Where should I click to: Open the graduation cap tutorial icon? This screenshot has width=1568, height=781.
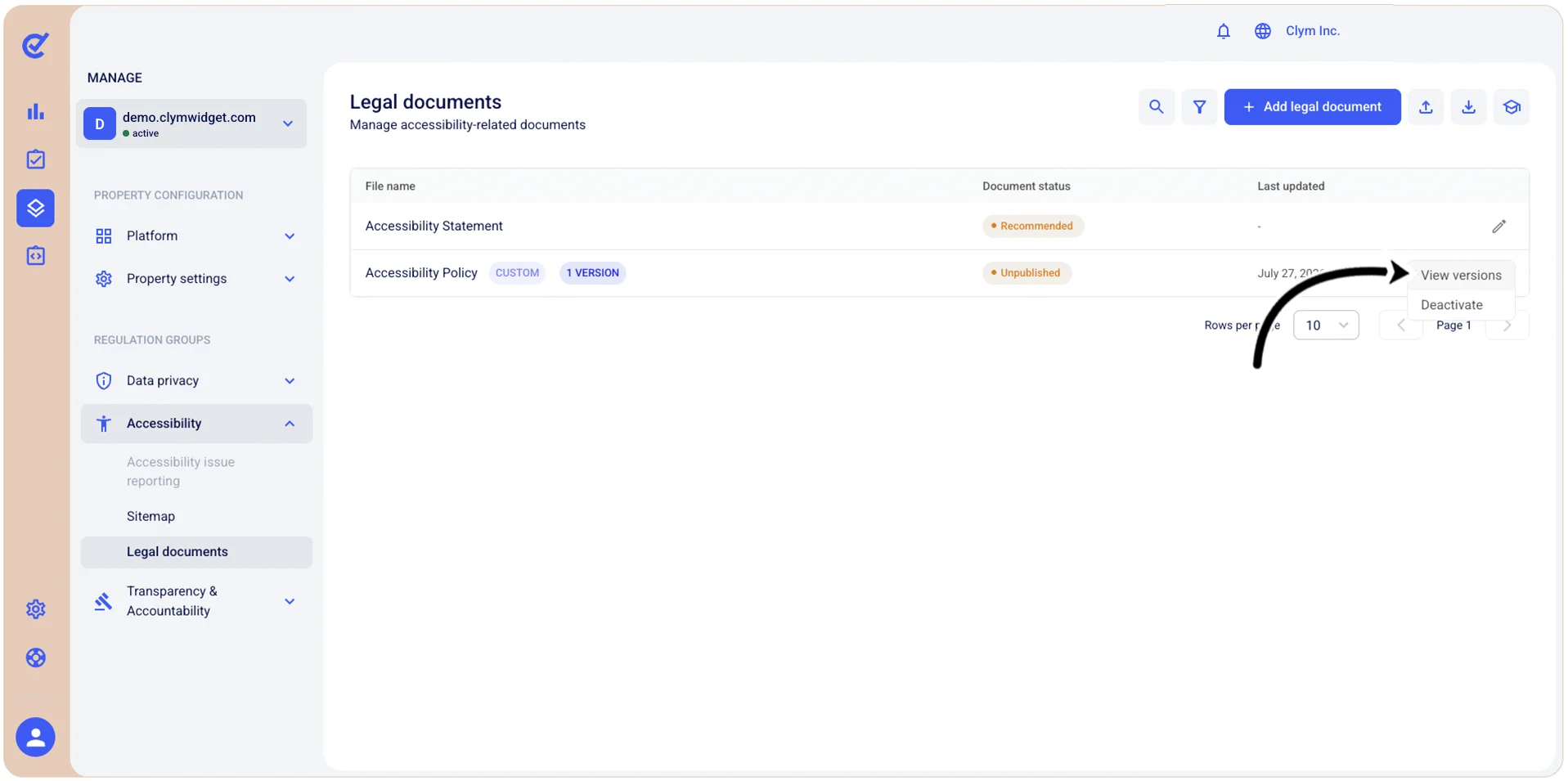tap(1512, 107)
